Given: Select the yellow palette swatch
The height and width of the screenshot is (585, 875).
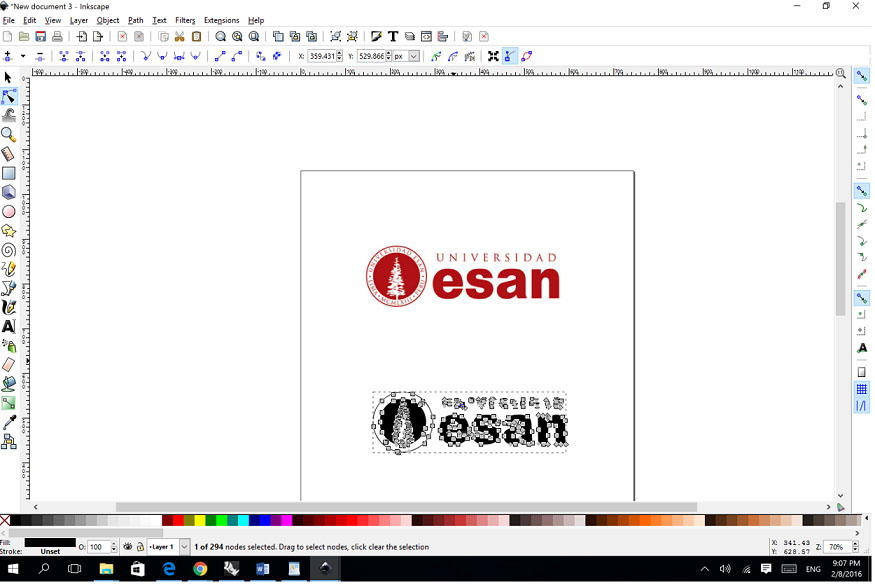Looking at the screenshot, I should click(200, 521).
